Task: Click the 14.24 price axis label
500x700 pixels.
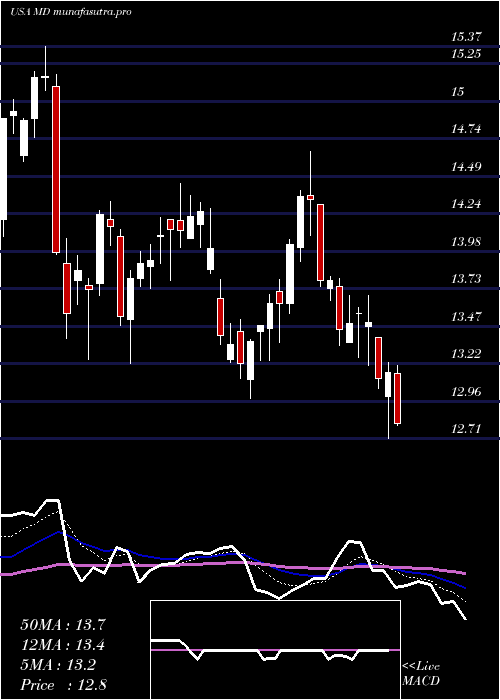Action: [466, 204]
